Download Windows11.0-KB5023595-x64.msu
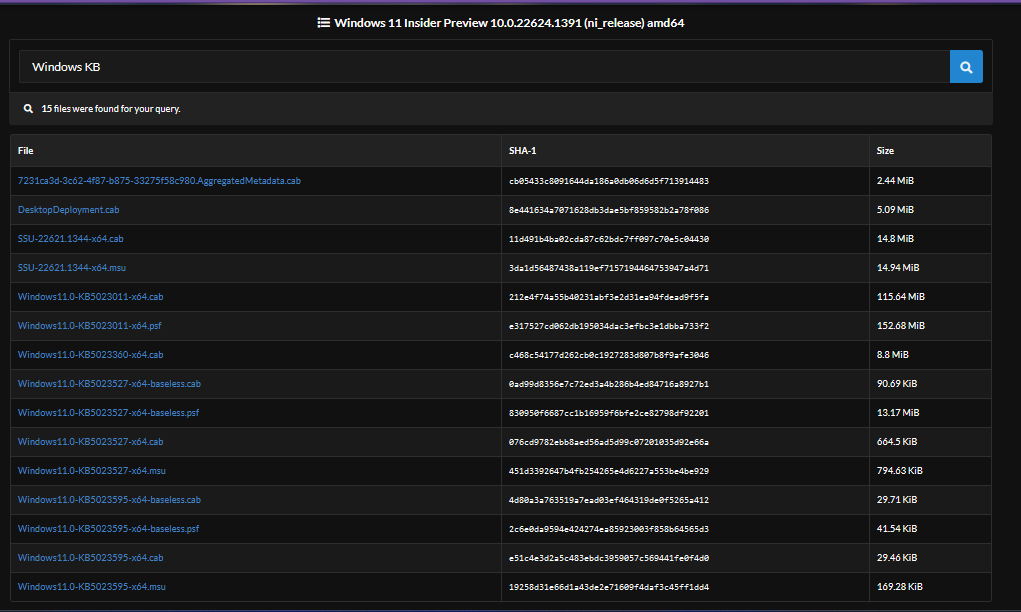 point(92,586)
